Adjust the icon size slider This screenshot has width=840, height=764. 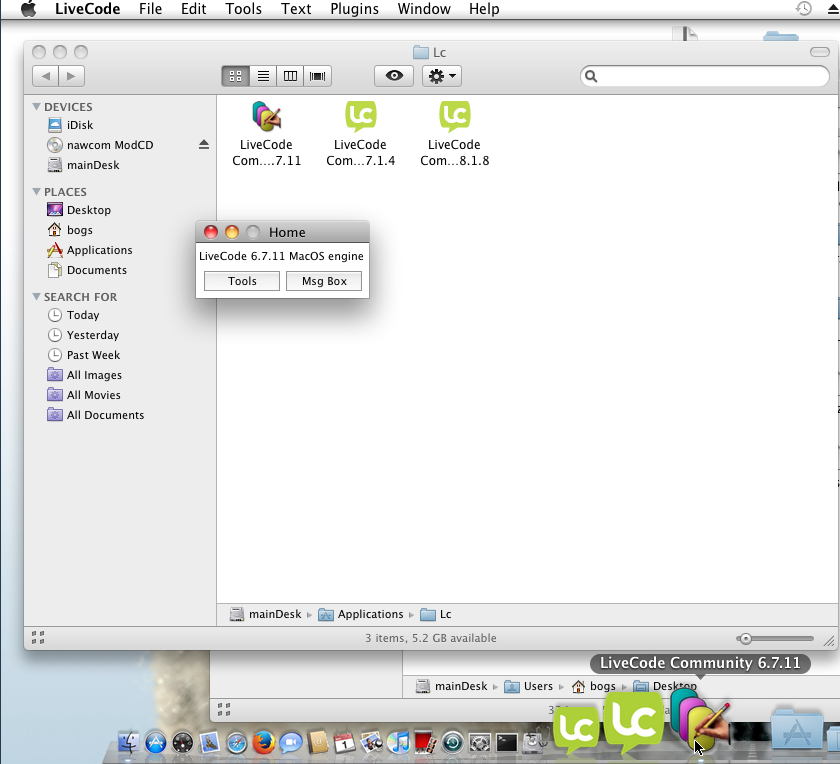tap(746, 638)
